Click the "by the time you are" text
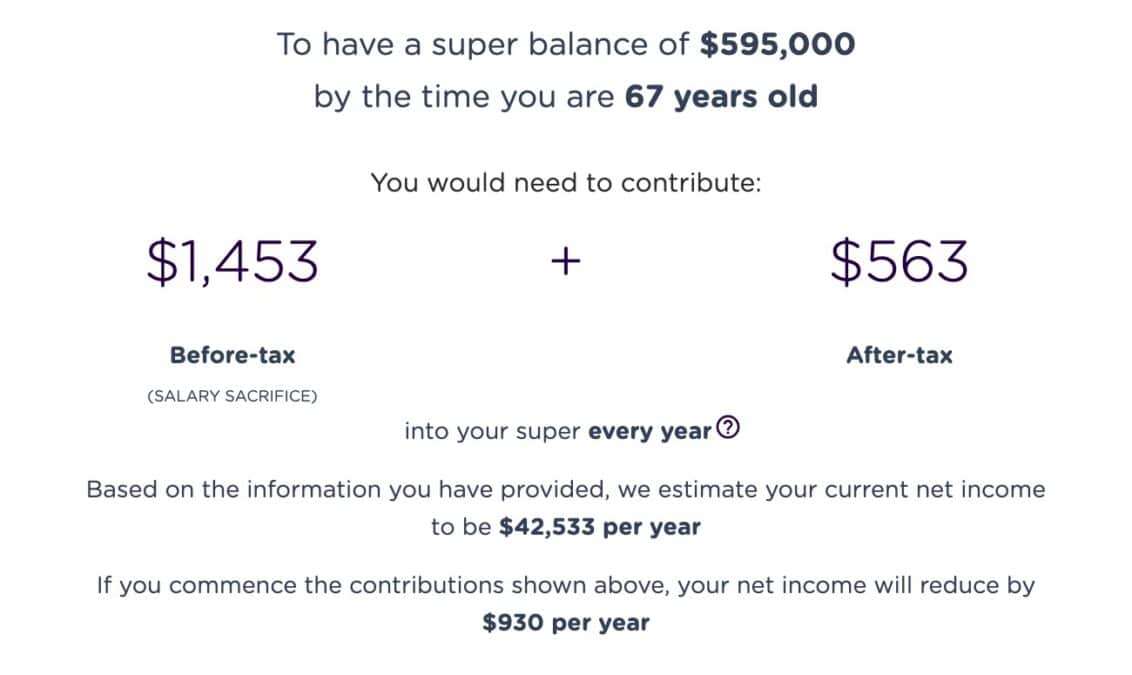This screenshot has width=1132, height=675. (465, 97)
